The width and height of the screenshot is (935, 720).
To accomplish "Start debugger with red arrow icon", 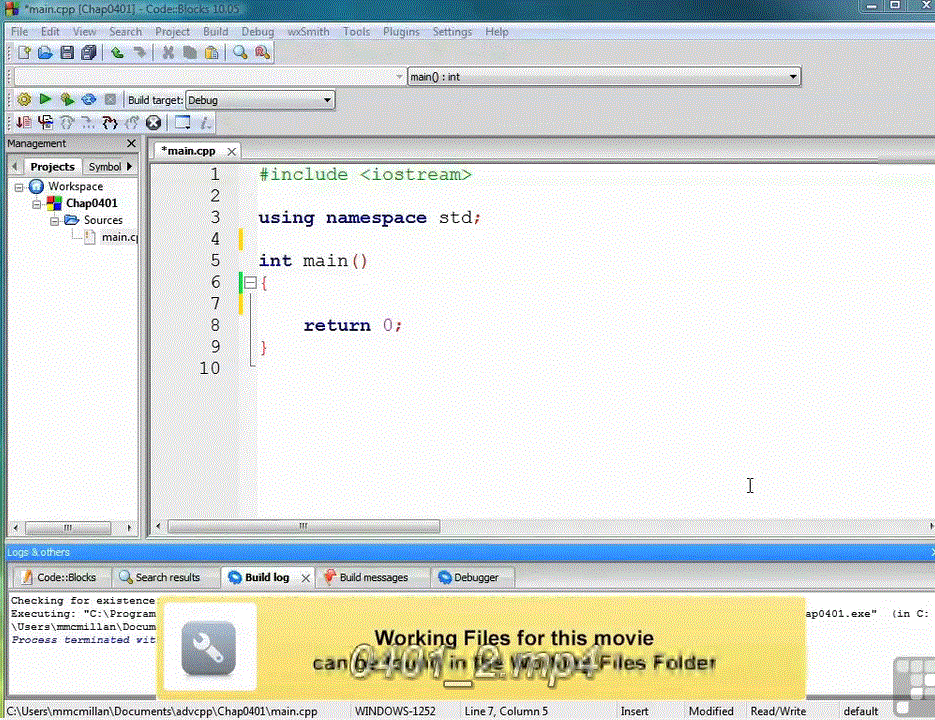I will click(24, 122).
